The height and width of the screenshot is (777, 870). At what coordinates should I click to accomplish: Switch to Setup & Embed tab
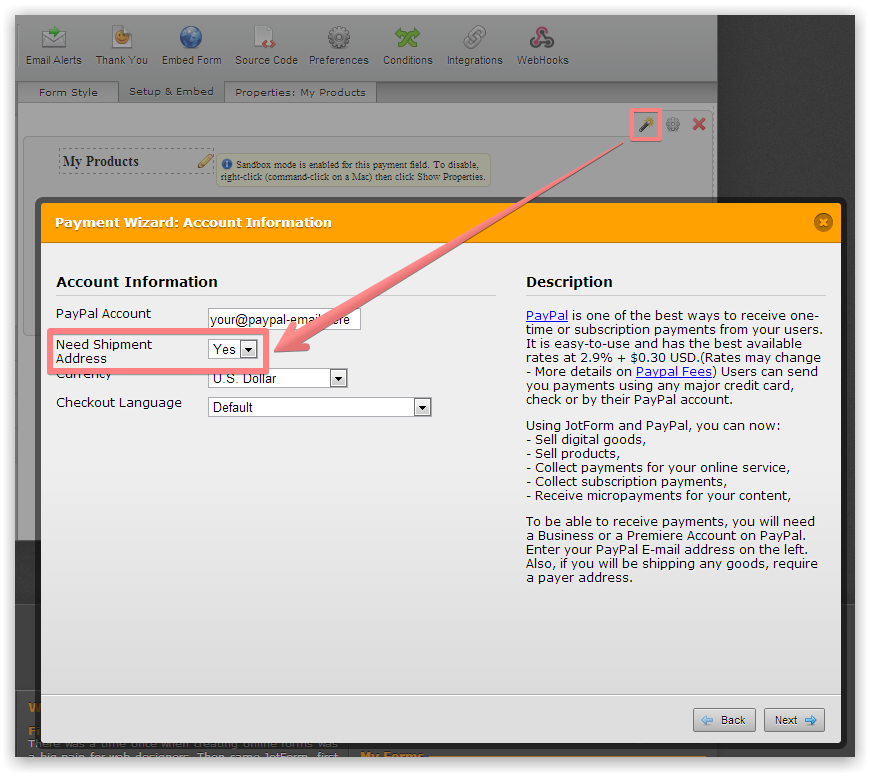click(171, 92)
